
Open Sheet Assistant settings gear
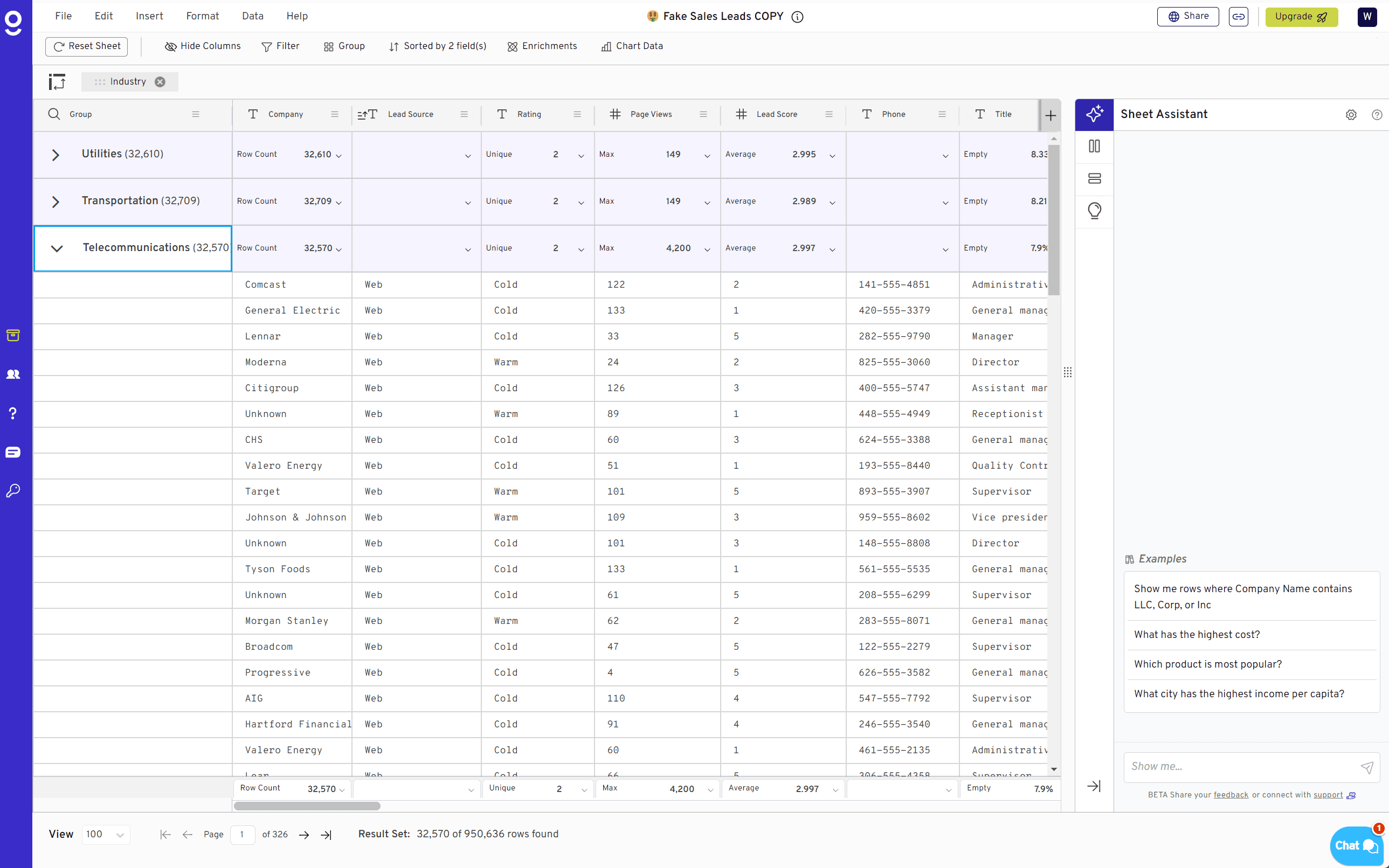(x=1351, y=115)
